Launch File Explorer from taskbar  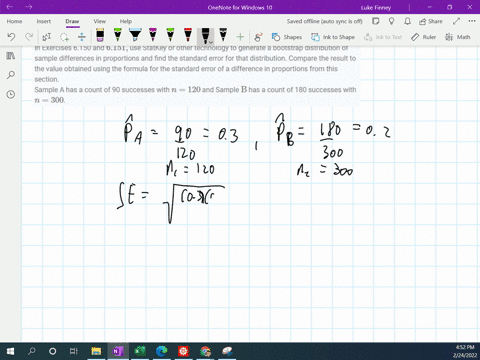(x=96, y=351)
